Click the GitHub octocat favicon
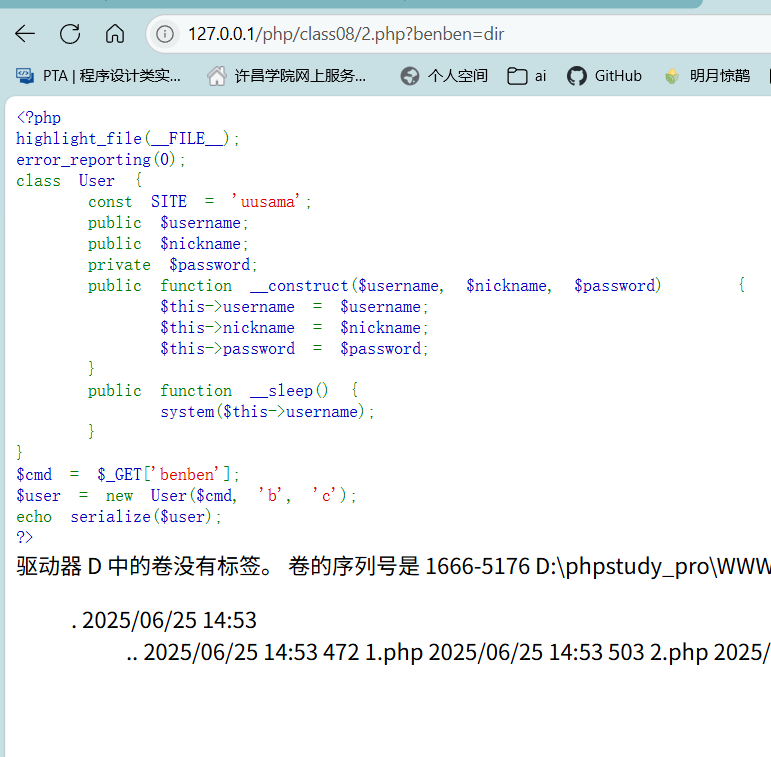The image size is (771, 757). point(576,76)
